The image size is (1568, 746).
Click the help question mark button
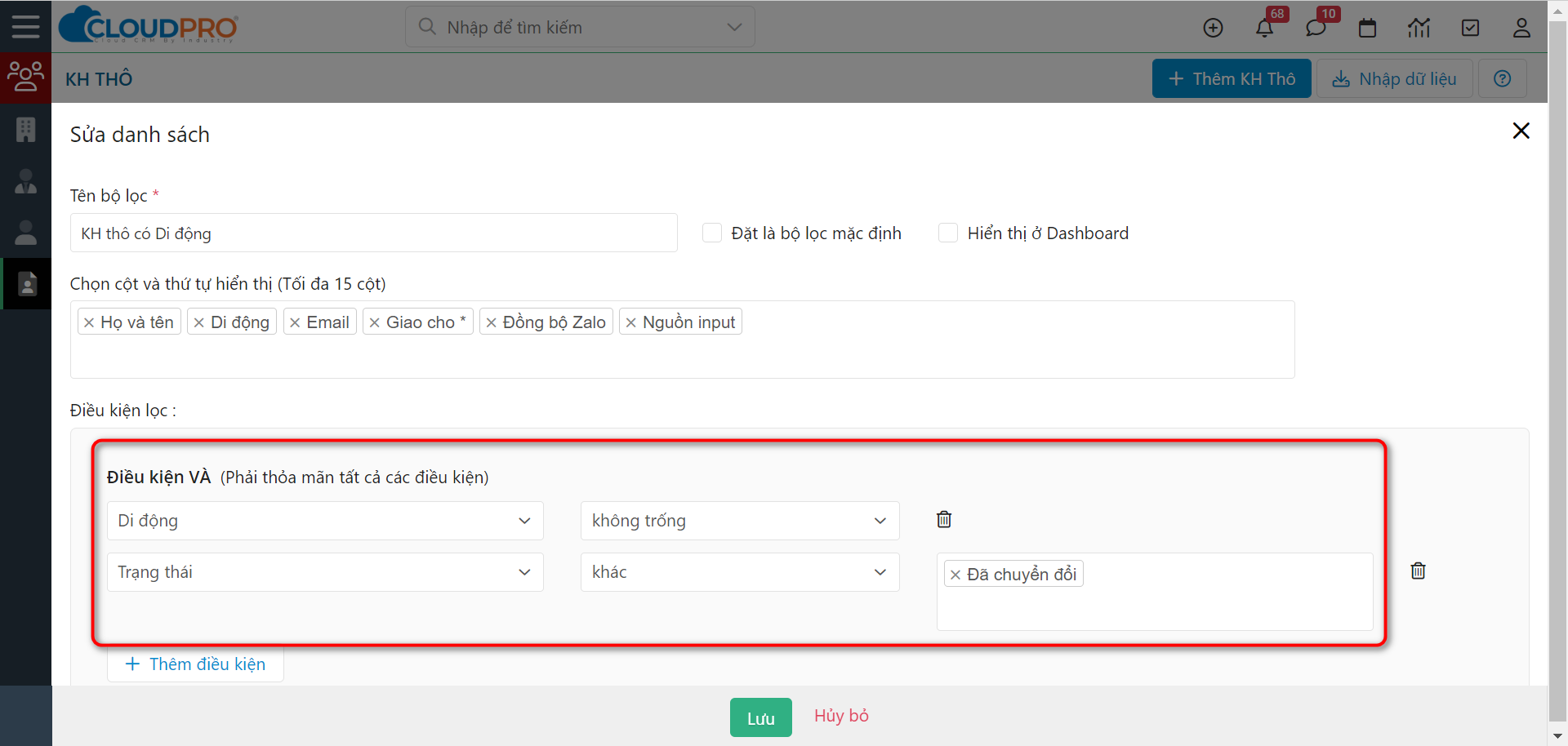(x=1502, y=78)
